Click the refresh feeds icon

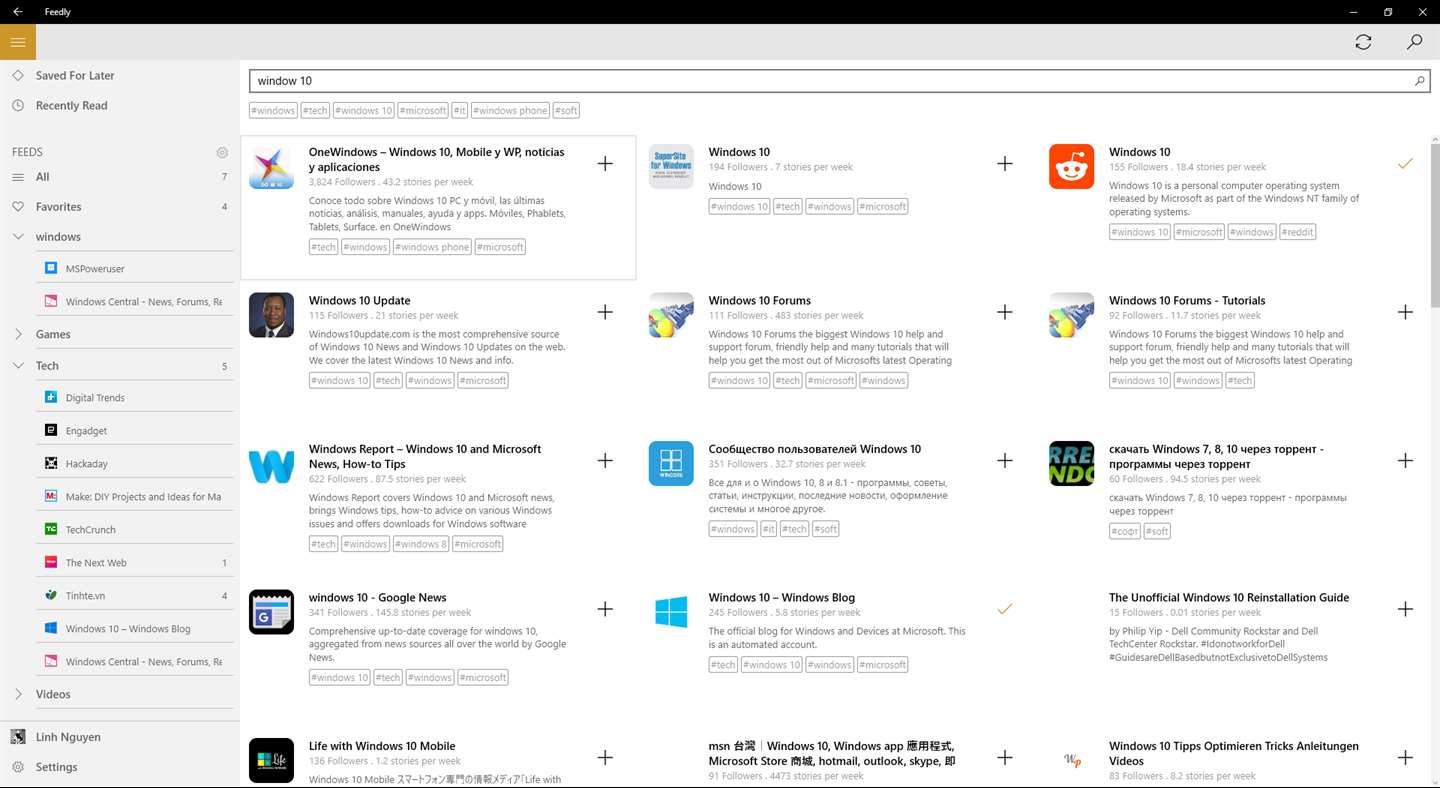[1363, 42]
